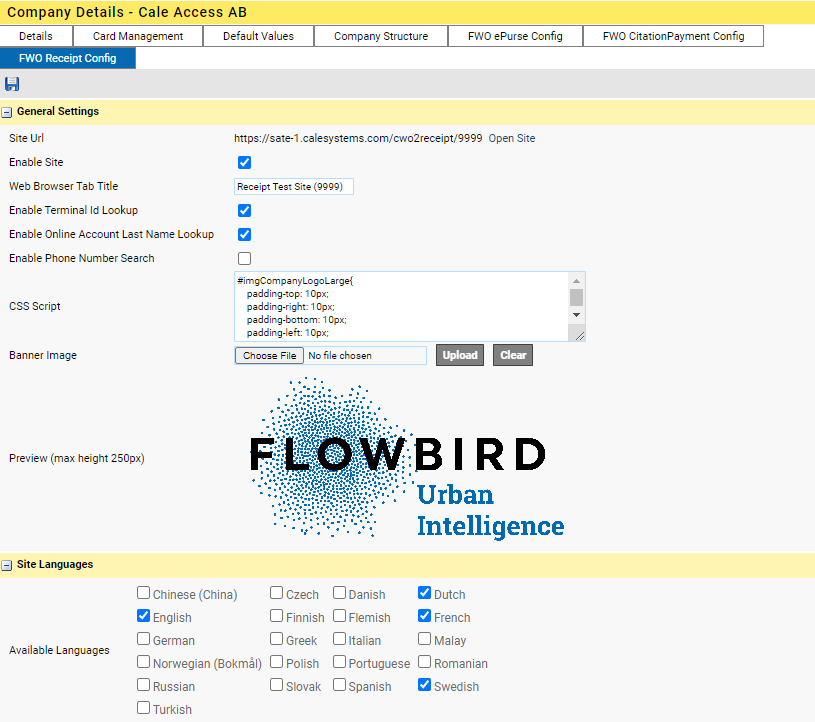815x722 pixels.
Task: Click the Web Browser Tab Title field
Action: click(294, 187)
